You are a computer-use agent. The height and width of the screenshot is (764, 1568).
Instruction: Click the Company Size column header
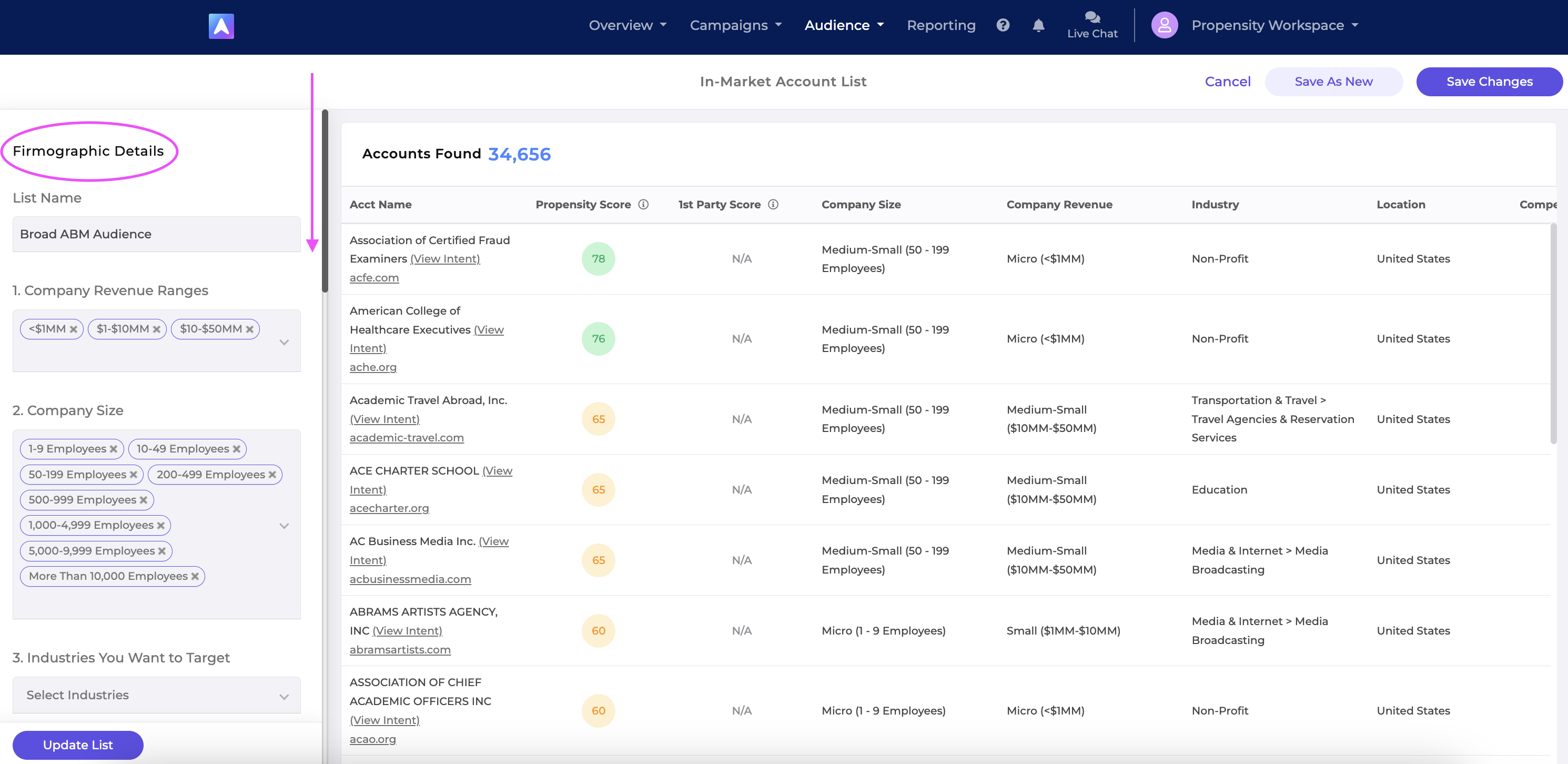point(861,205)
